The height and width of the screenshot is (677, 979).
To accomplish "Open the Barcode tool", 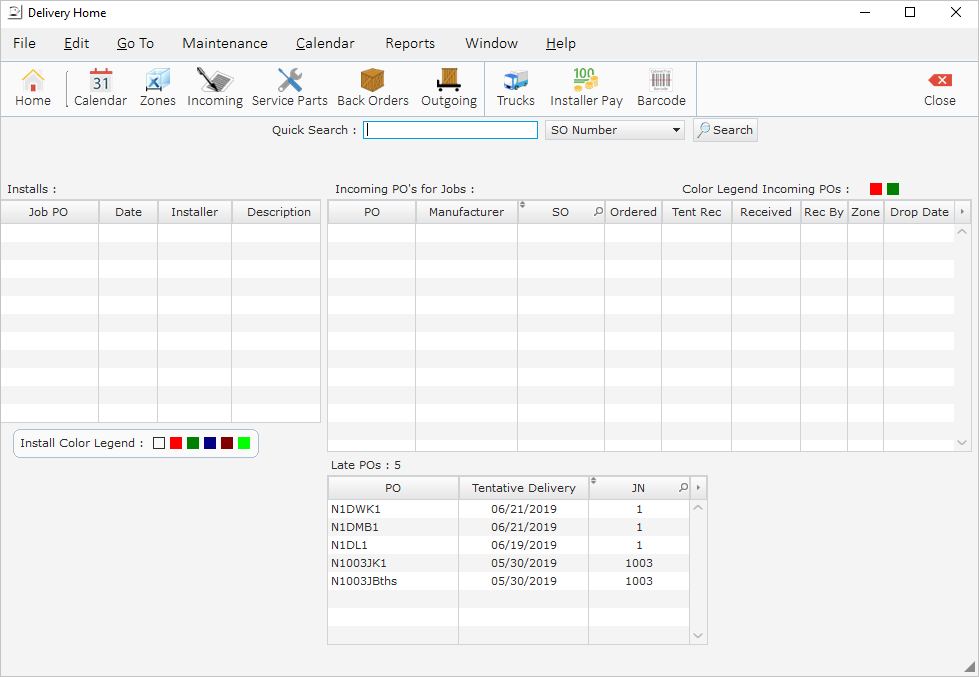I will pos(661,87).
